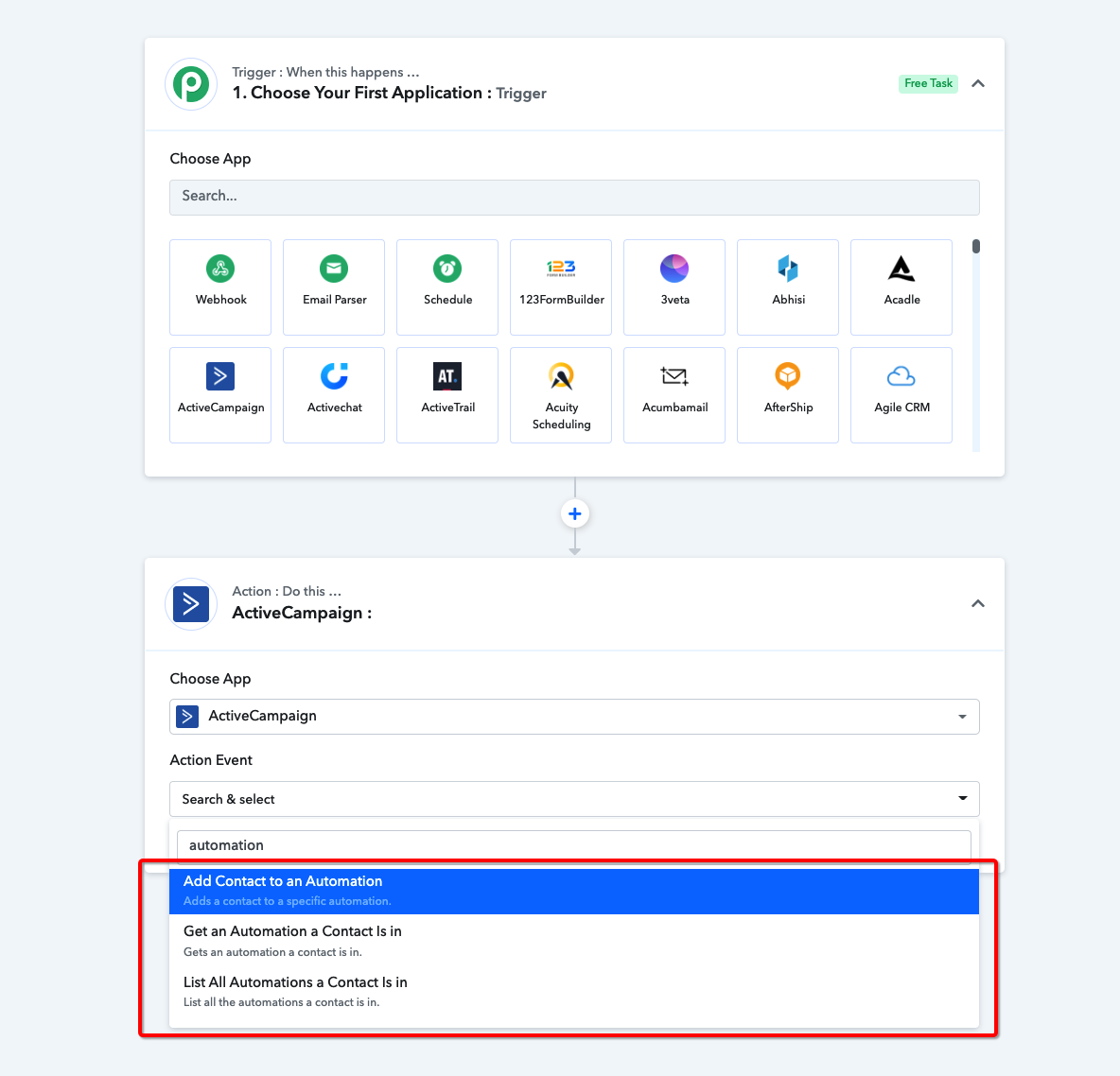This screenshot has width=1120, height=1076.
Task: Click the trigger app Search field
Action: coord(574,197)
